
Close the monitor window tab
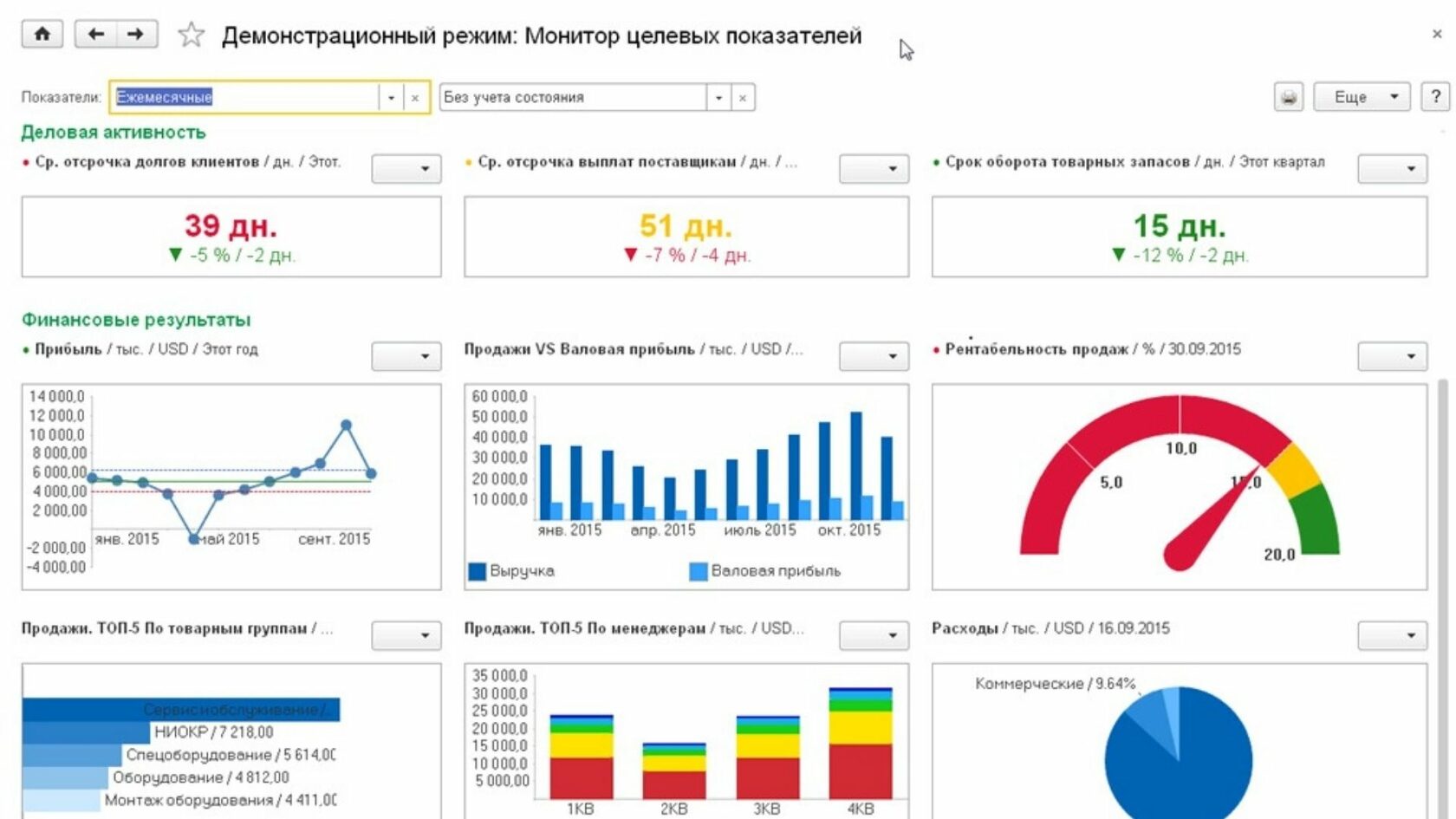[1437, 34]
